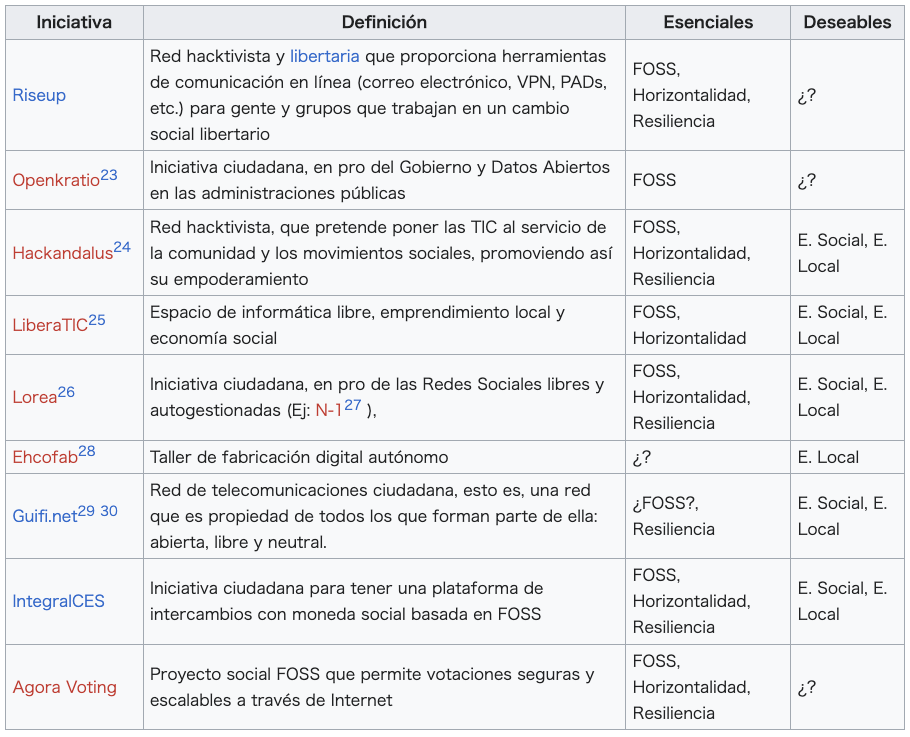
Task: Open the Guifi.net link
Action: point(45,516)
